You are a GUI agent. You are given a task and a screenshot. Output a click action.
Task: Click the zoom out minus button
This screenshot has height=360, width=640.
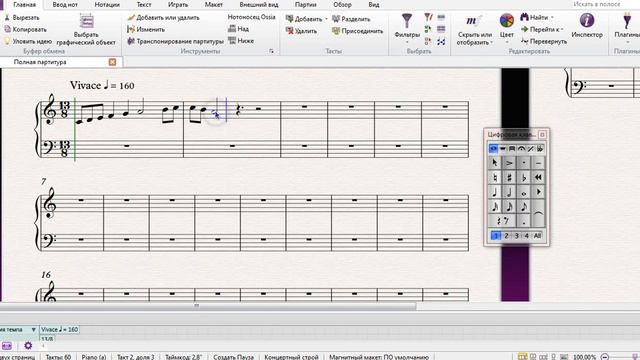click(x=605, y=357)
